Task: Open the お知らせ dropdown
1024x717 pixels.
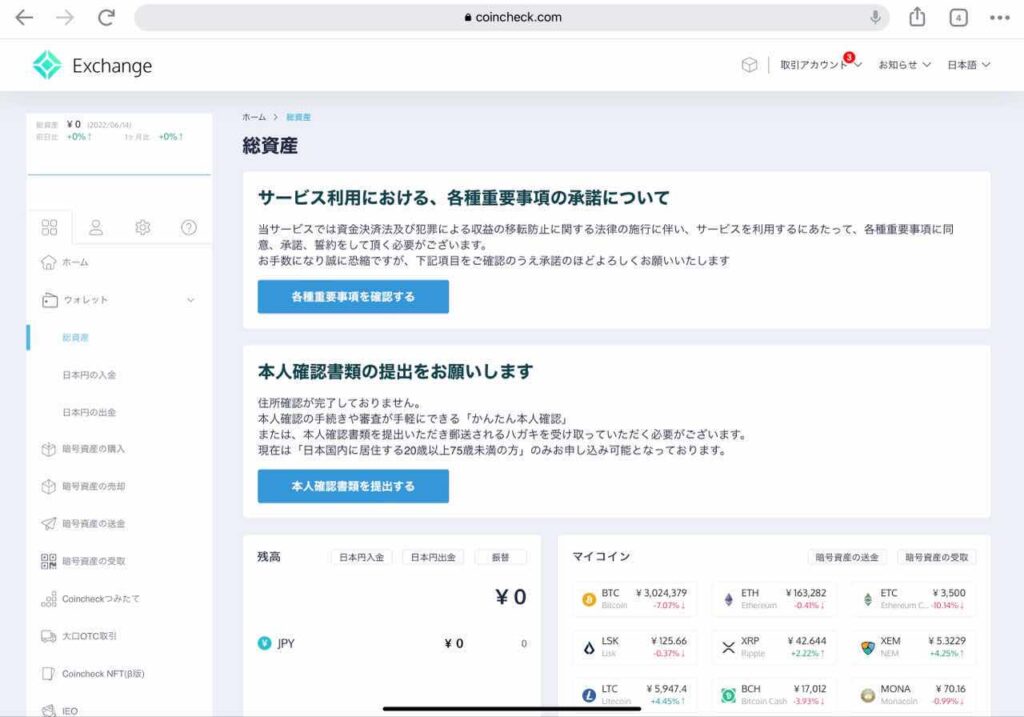Action: point(904,65)
